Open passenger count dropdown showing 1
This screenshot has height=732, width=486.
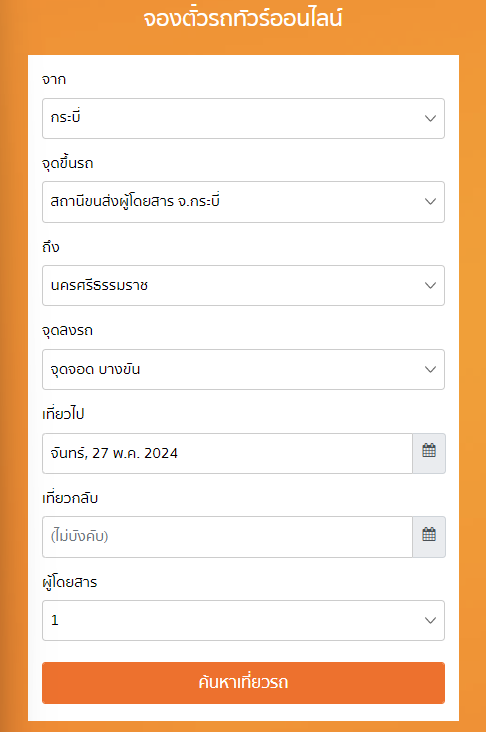[x=243, y=620]
